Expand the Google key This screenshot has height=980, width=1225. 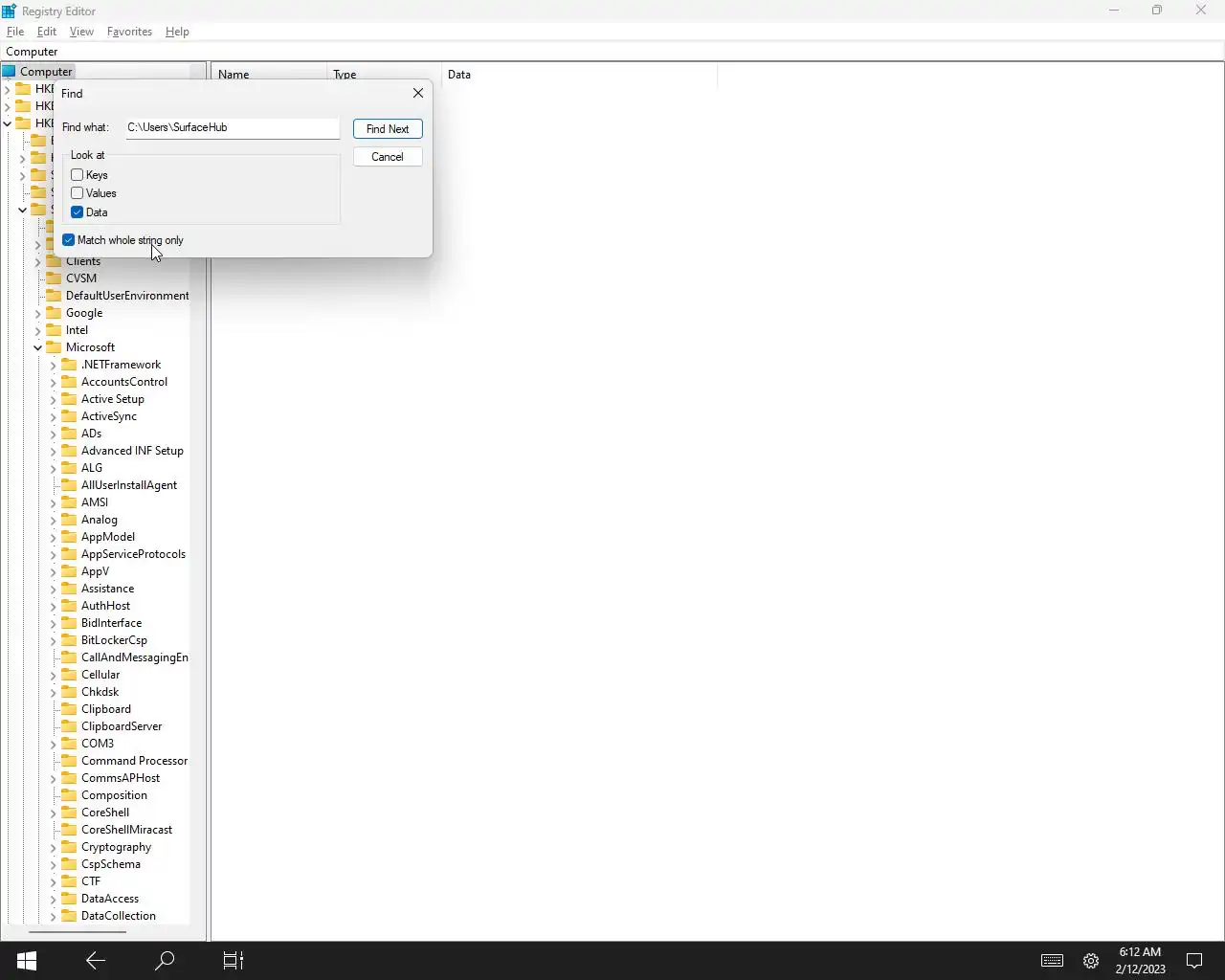(x=38, y=313)
